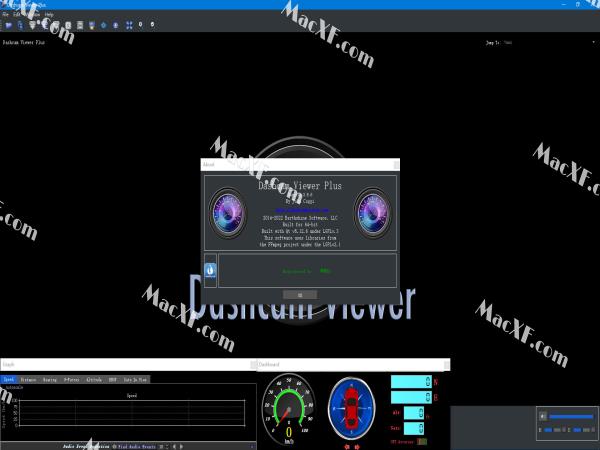
Task: Click the Speed graph plot area
Action: point(132,413)
